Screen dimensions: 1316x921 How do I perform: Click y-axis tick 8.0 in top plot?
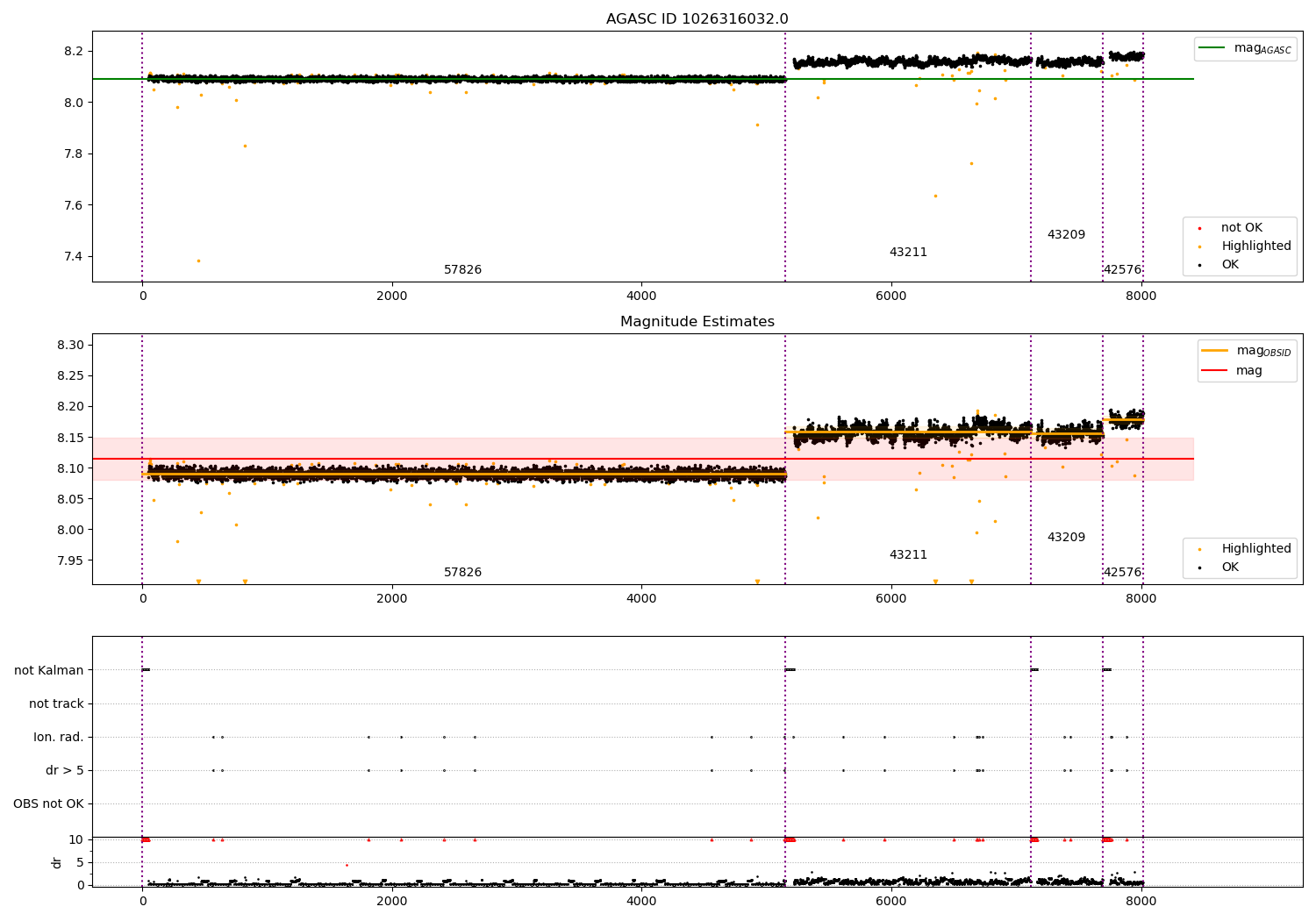point(74,103)
